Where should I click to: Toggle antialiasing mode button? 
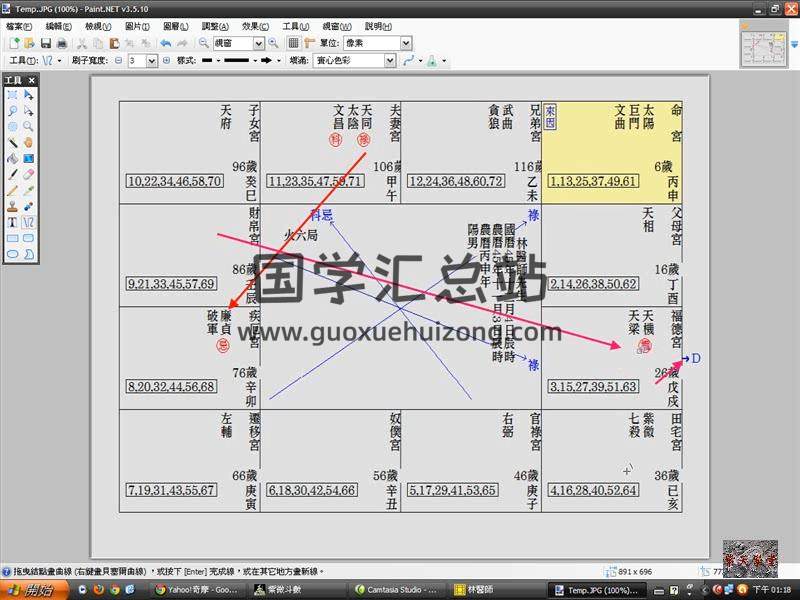411,61
